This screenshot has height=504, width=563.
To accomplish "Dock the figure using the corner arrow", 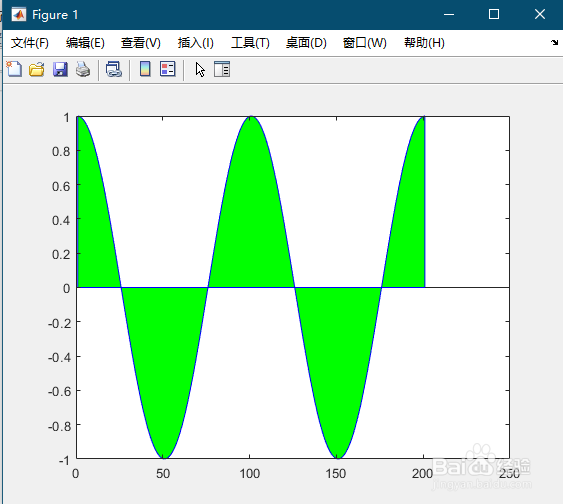I will [554, 42].
